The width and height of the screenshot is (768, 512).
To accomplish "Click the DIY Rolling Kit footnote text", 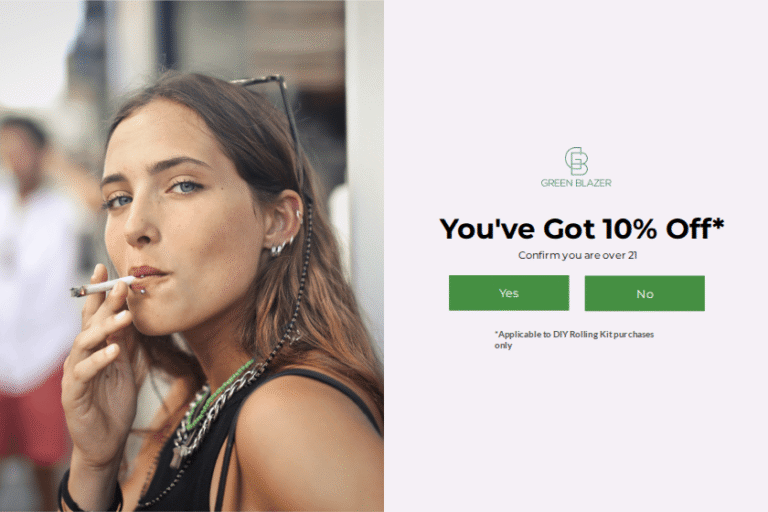I will coord(574,340).
